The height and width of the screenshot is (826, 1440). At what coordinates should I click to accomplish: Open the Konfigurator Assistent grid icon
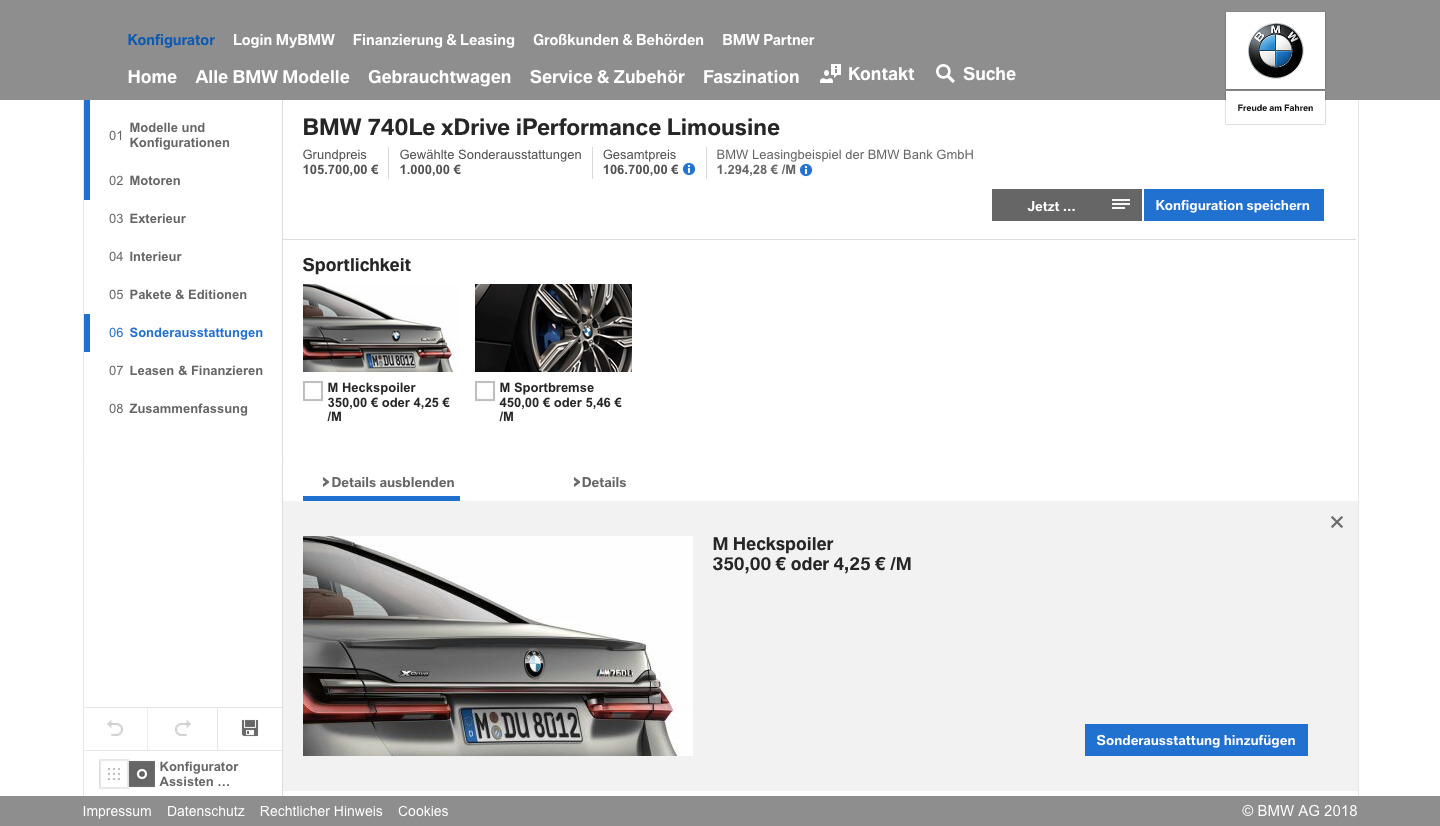114,774
